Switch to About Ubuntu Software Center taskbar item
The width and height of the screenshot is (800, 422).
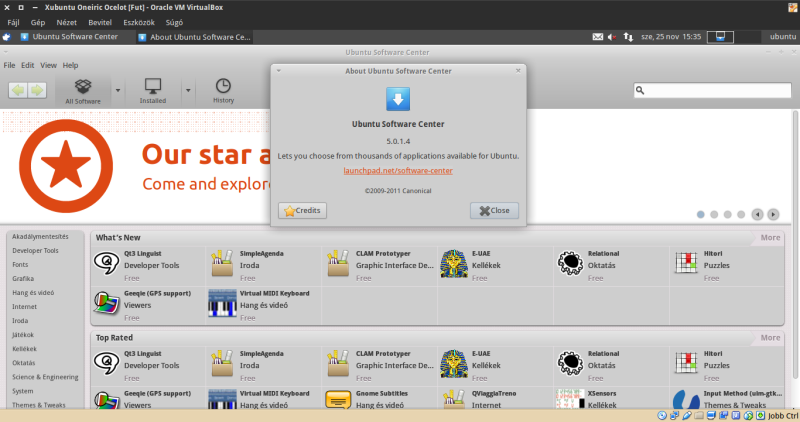194,37
